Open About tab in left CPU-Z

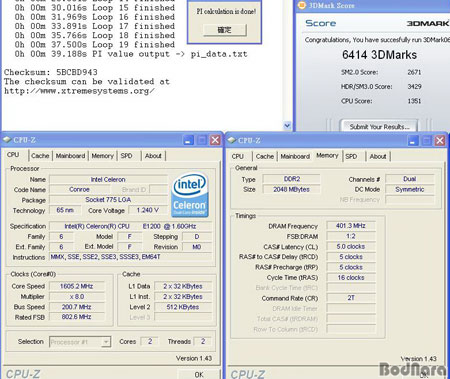[x=153, y=156]
